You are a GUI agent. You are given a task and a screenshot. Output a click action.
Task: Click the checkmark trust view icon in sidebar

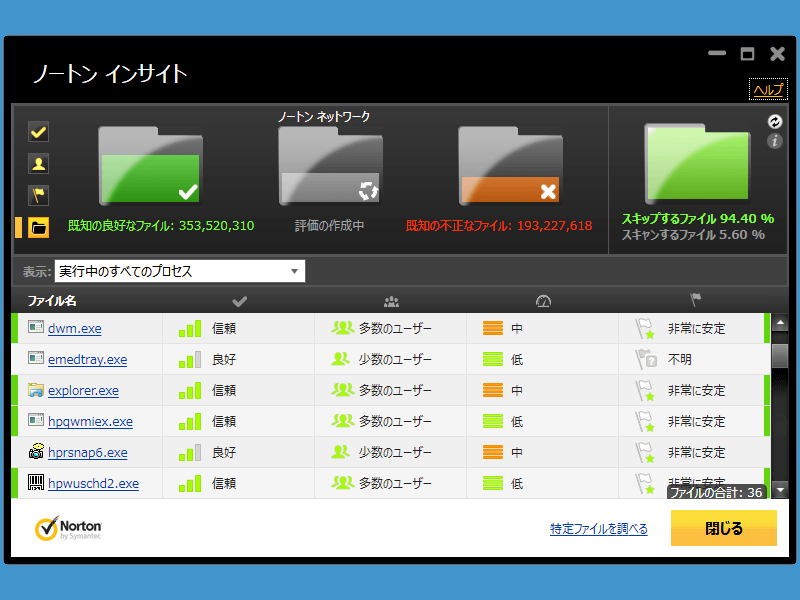[x=38, y=132]
